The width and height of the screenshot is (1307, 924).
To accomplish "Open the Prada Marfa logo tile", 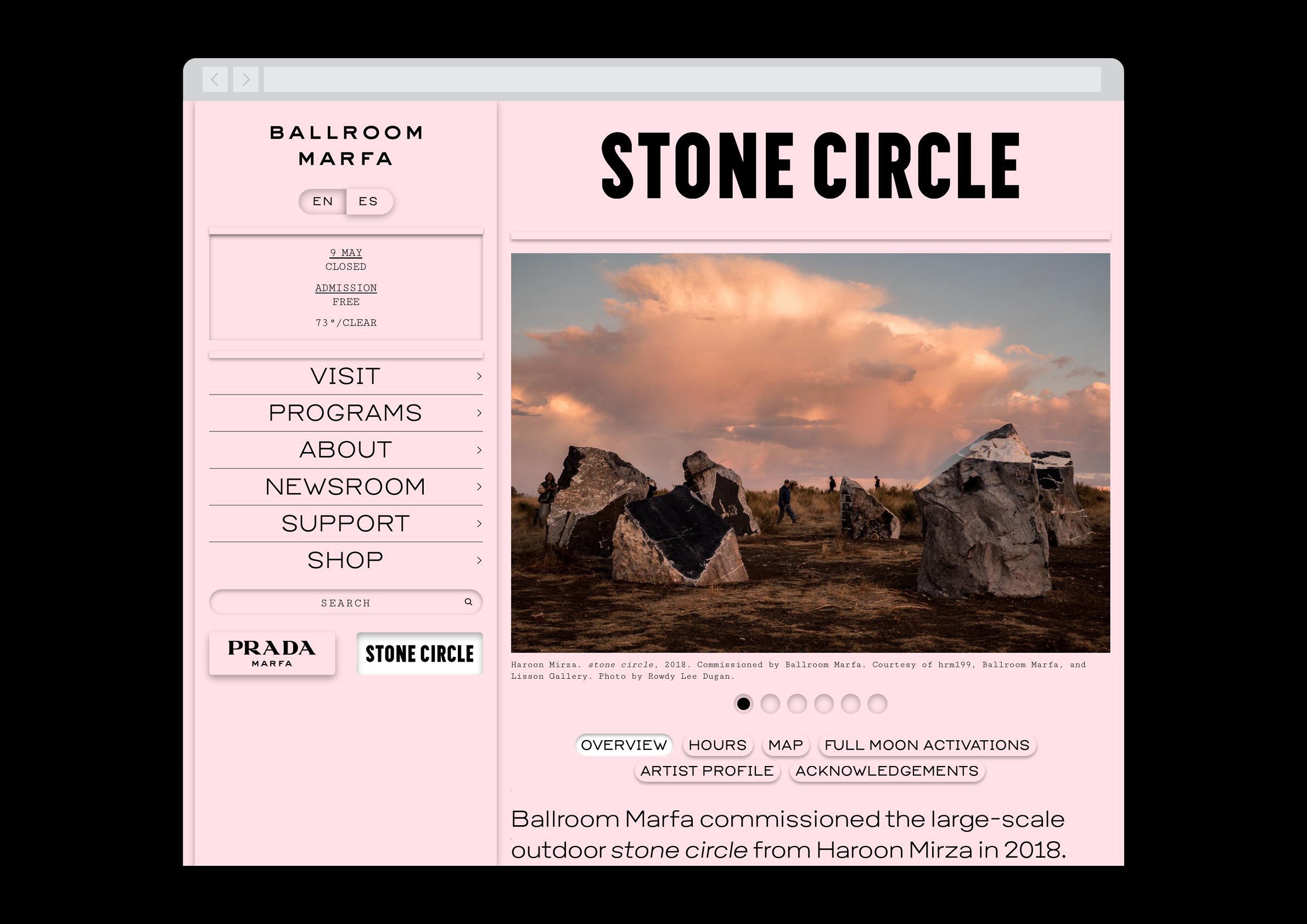I will tap(272, 653).
